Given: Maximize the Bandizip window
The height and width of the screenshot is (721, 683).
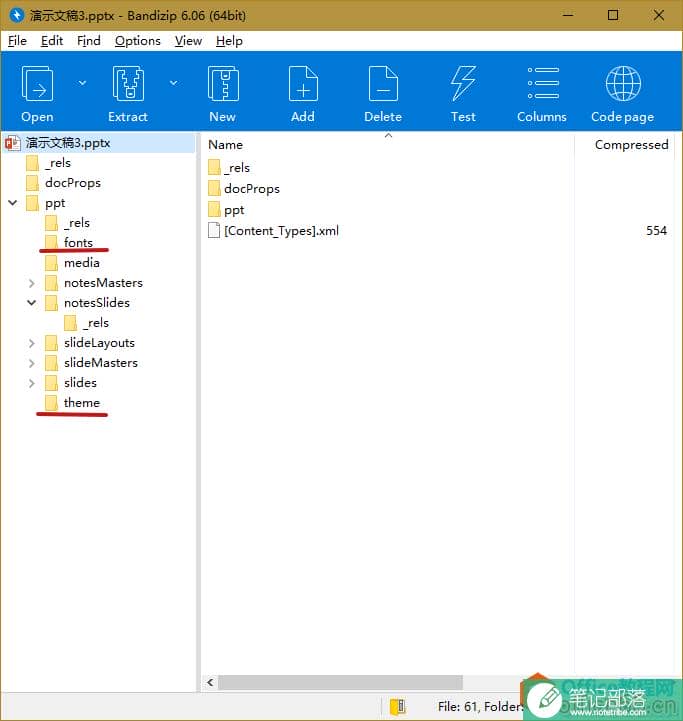Looking at the screenshot, I should (x=613, y=15).
